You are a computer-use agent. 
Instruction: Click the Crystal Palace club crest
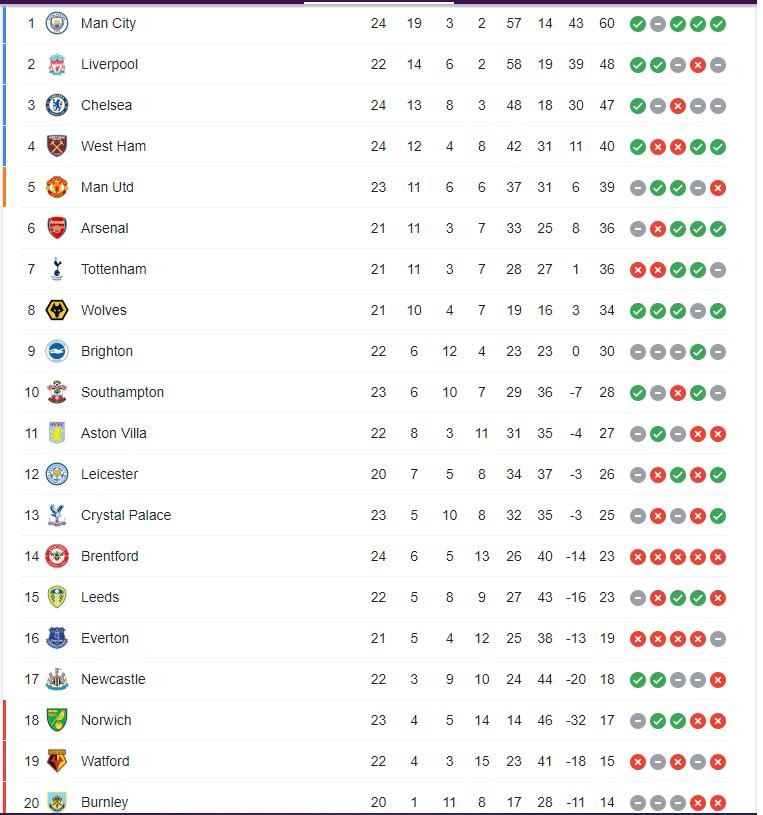click(57, 515)
